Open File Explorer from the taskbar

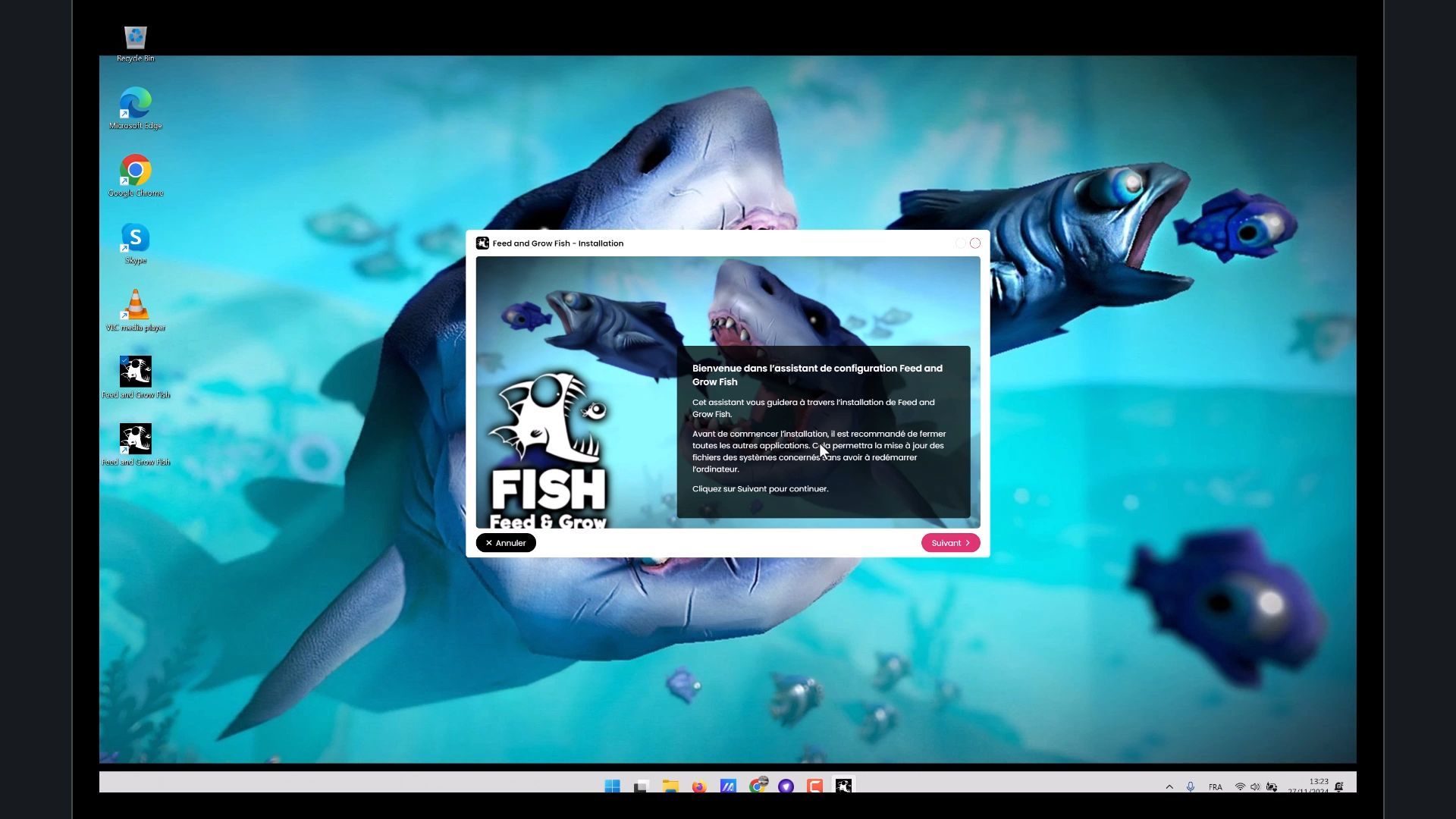670,786
